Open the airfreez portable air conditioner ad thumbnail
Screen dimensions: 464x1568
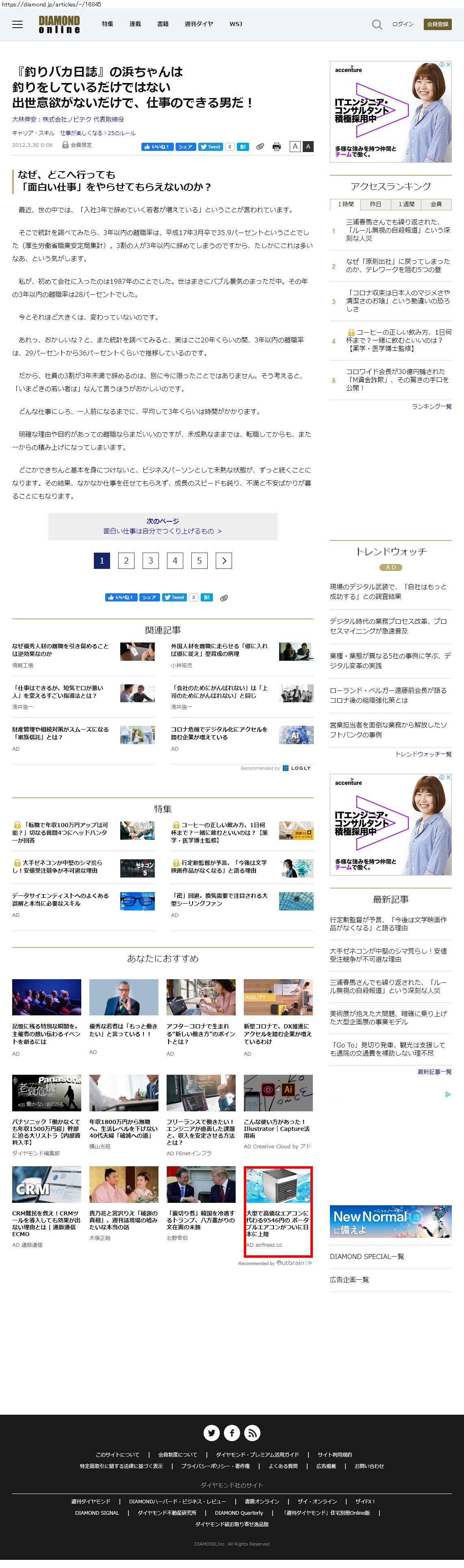tap(278, 1185)
